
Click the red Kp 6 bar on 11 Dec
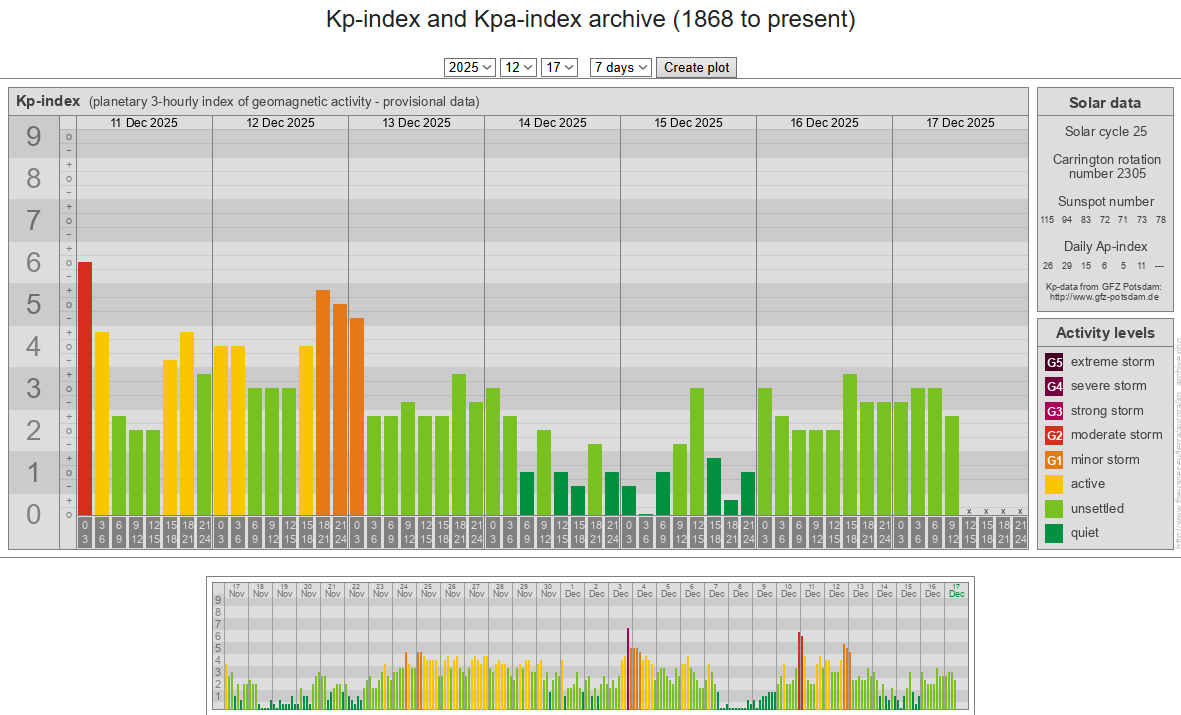point(85,388)
